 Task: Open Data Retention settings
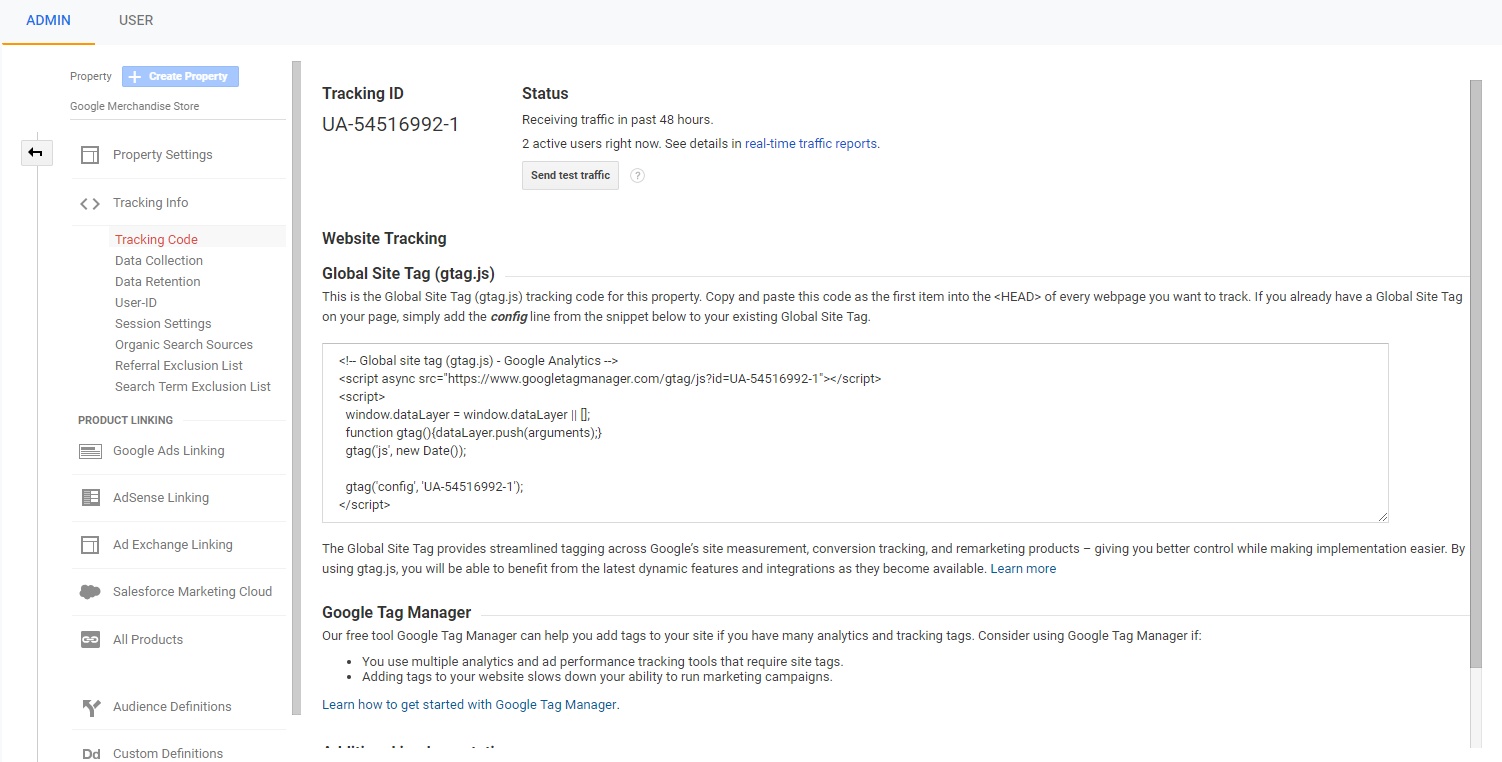(158, 282)
